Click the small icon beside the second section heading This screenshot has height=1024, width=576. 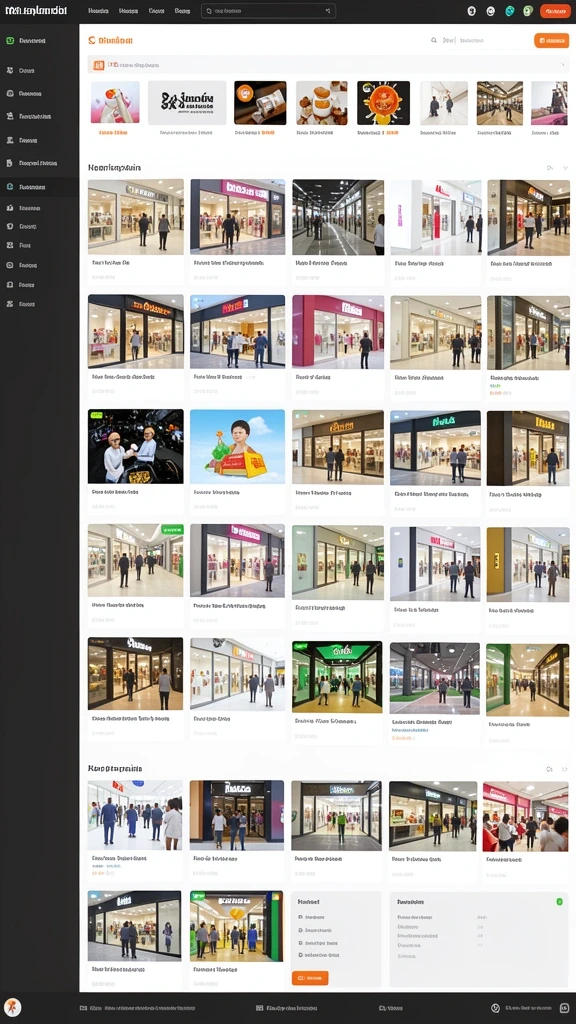(550, 769)
